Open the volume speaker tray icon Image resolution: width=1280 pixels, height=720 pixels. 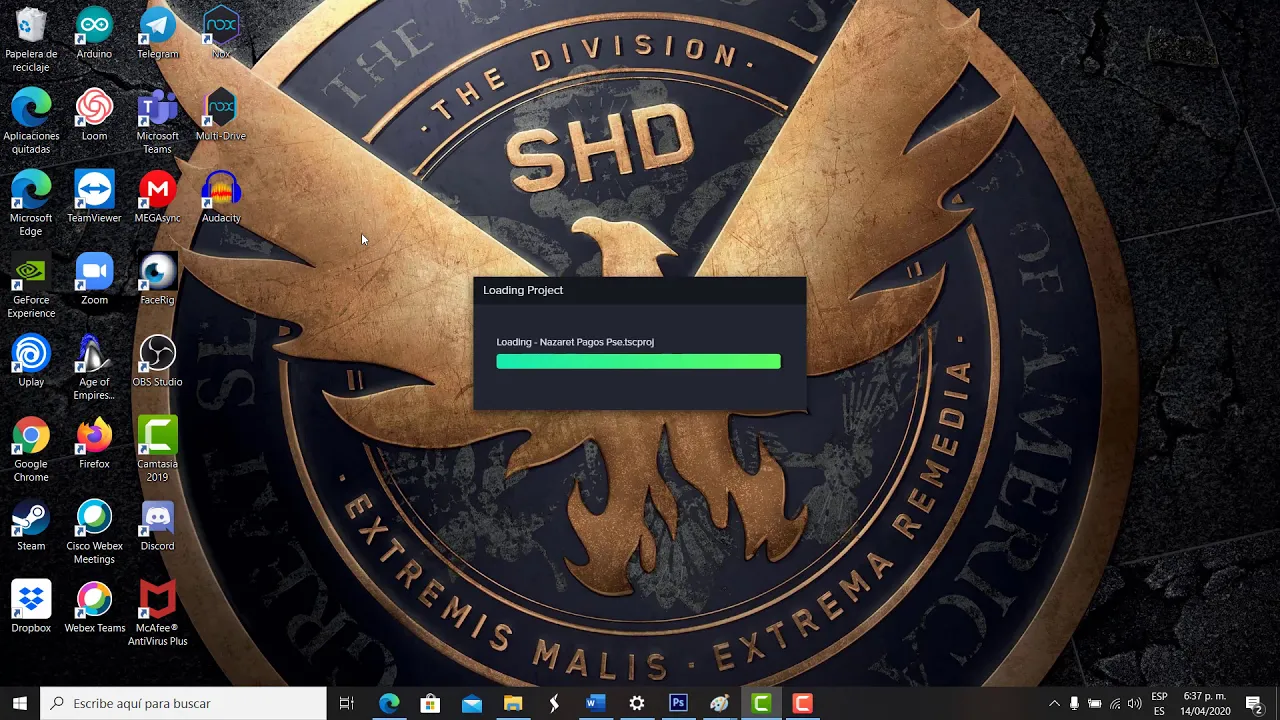[1135, 703]
